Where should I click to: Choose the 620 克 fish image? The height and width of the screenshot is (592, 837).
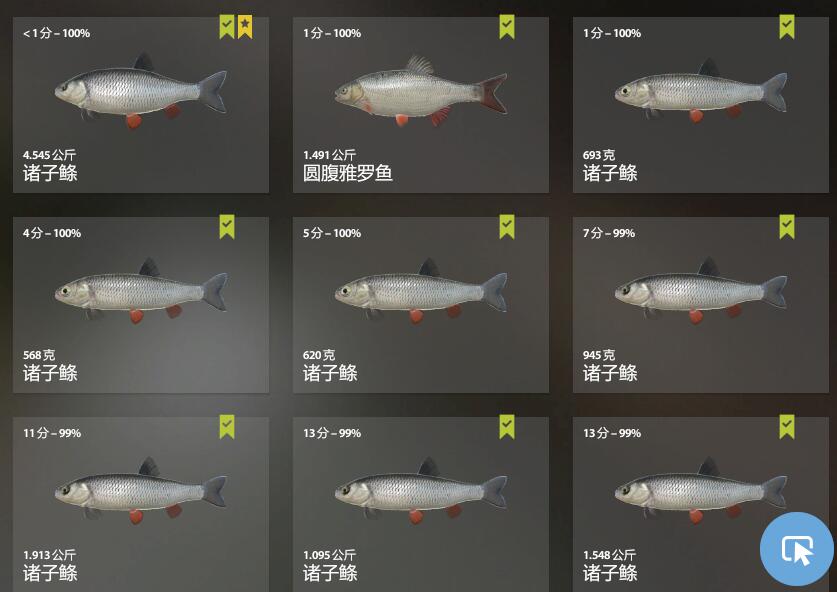click(421, 291)
